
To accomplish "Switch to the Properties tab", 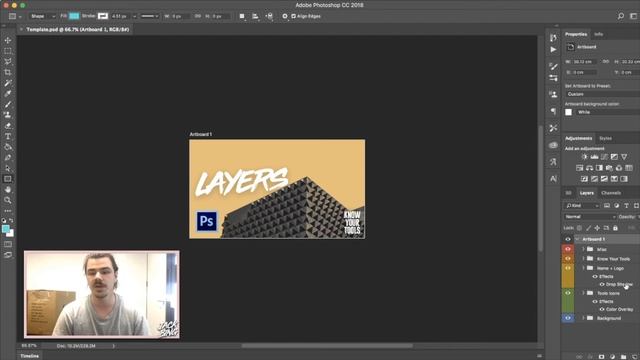I will coord(576,34).
